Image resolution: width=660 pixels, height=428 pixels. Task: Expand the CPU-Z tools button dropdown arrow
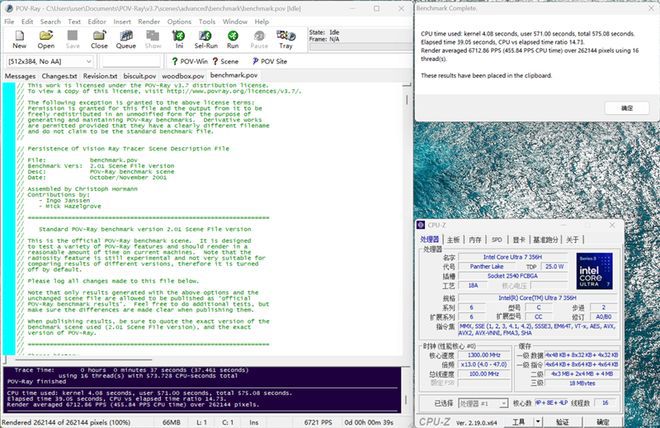point(538,421)
